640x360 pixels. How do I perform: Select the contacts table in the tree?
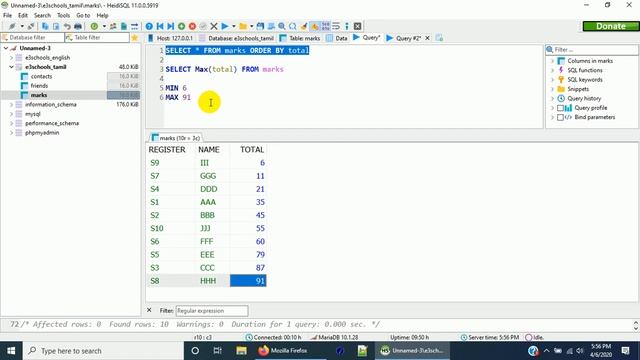tap(41, 76)
